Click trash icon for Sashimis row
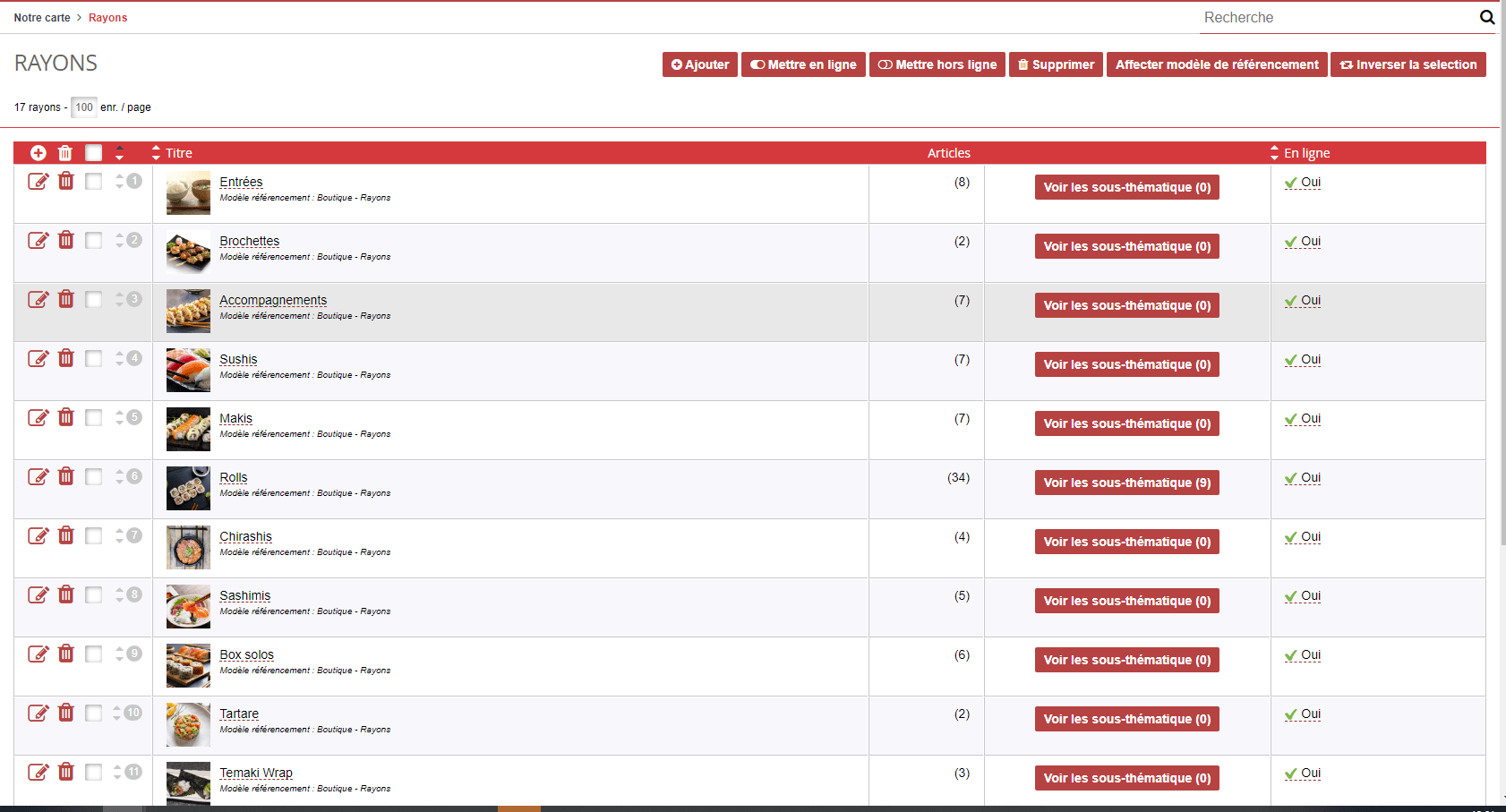Image resolution: width=1506 pixels, height=812 pixels. [x=66, y=594]
